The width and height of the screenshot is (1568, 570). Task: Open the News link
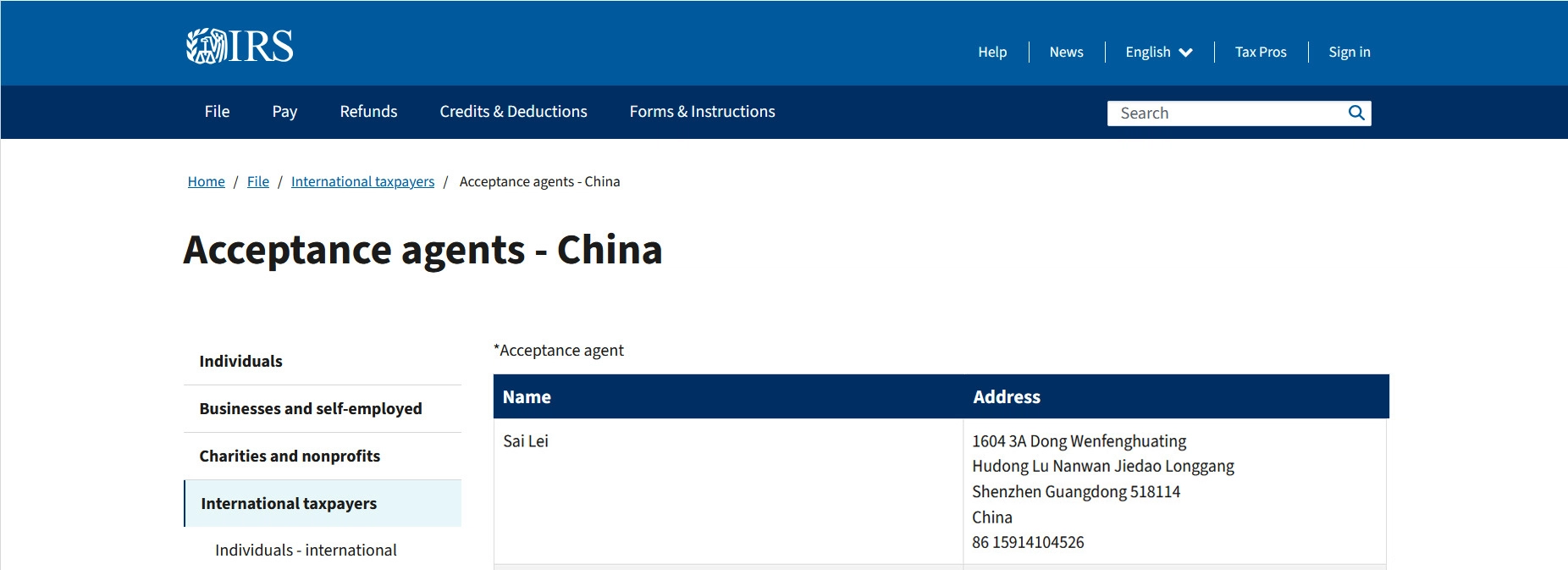(x=1066, y=52)
